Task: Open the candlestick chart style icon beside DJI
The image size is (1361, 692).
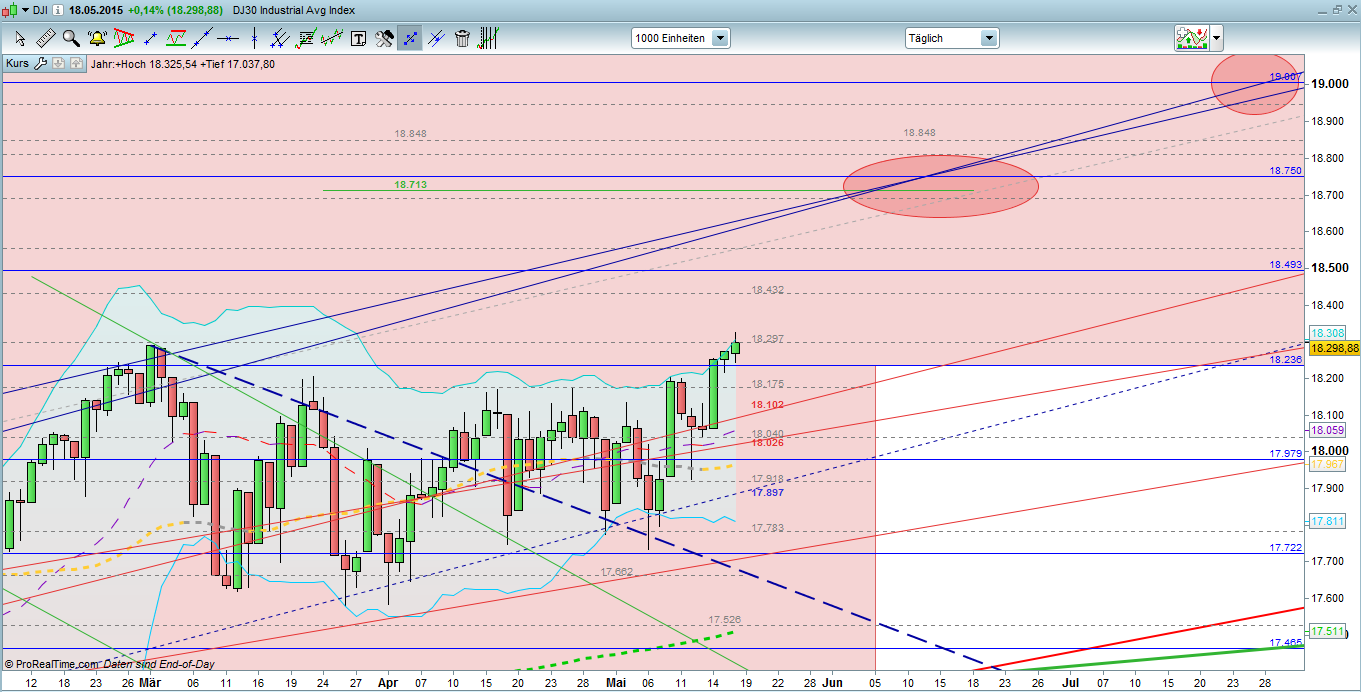Action: click(9, 10)
